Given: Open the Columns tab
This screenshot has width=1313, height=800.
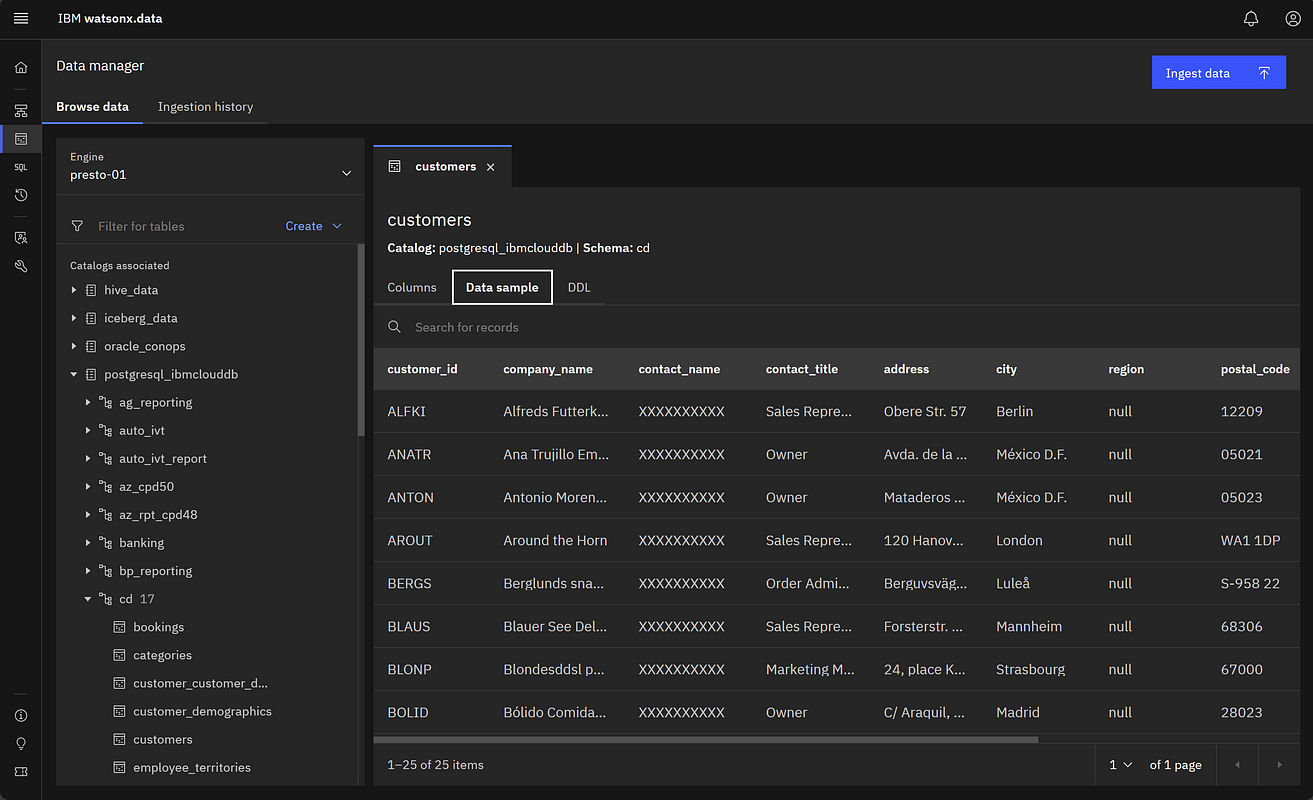Looking at the screenshot, I should 412,287.
